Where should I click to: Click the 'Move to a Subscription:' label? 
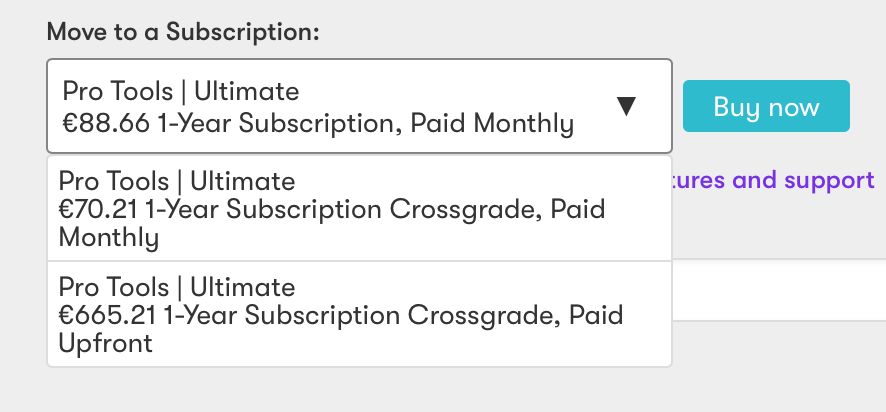183,31
